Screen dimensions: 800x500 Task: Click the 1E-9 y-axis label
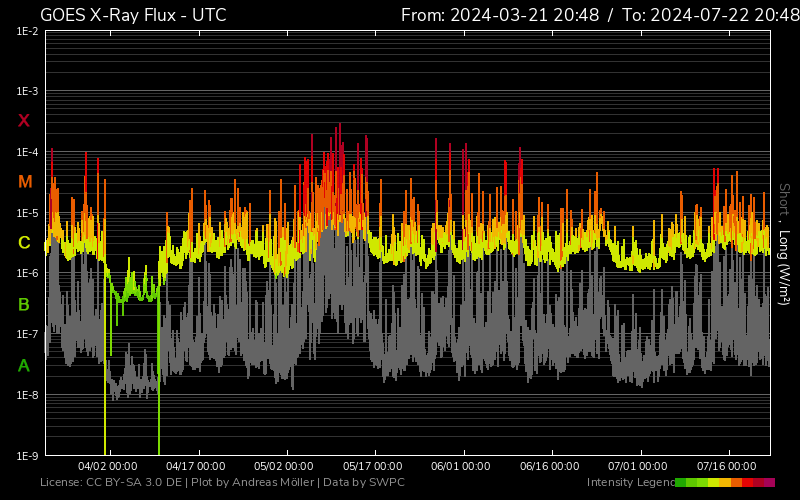tap(27, 456)
